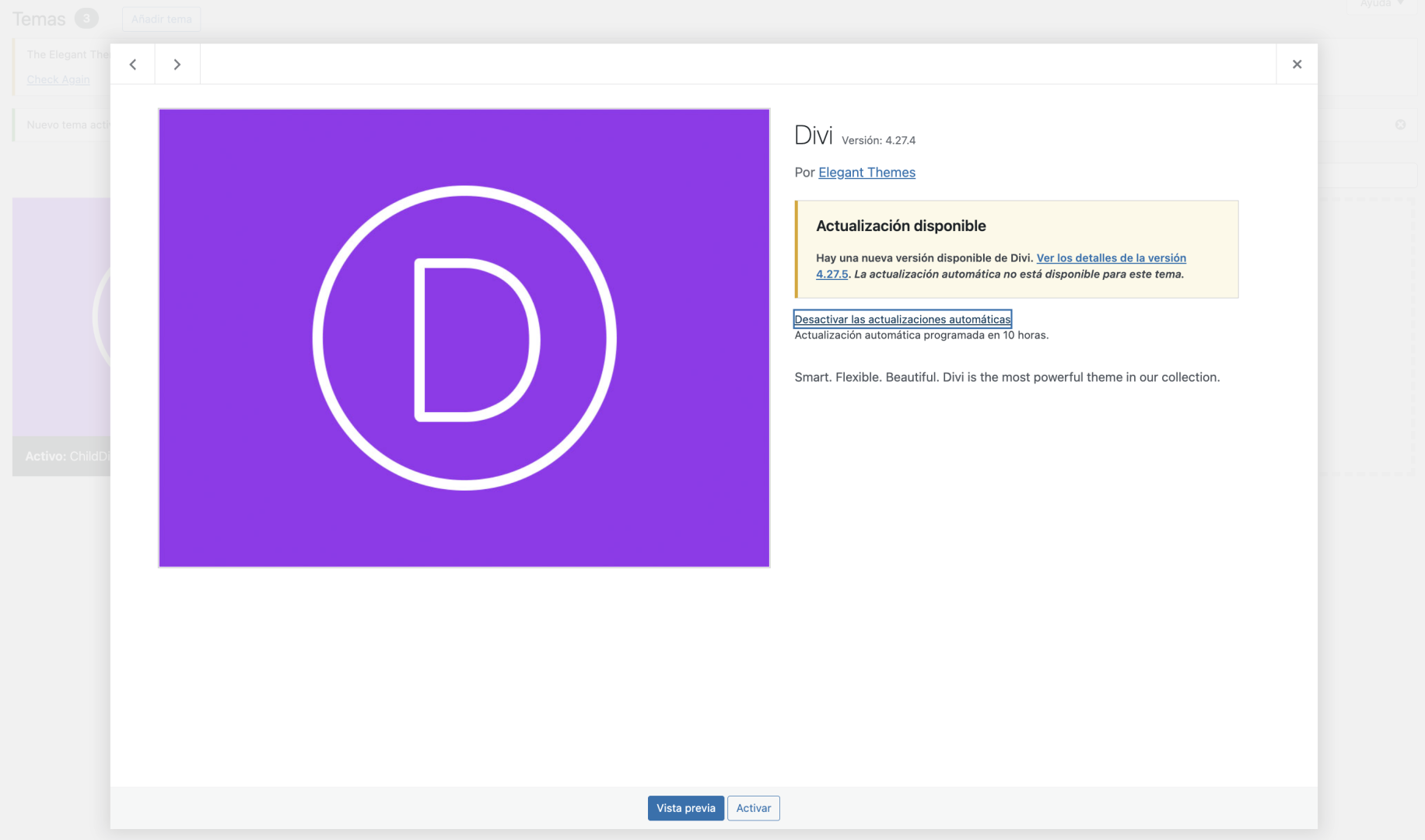
Task: Open the Elegant Themes author link
Action: [x=867, y=173]
